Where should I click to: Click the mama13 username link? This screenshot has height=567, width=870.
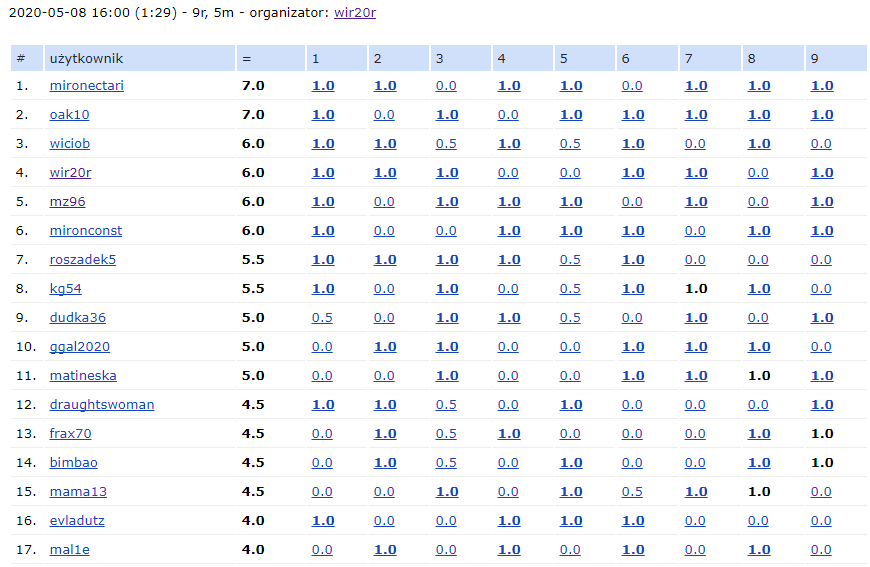[78, 492]
